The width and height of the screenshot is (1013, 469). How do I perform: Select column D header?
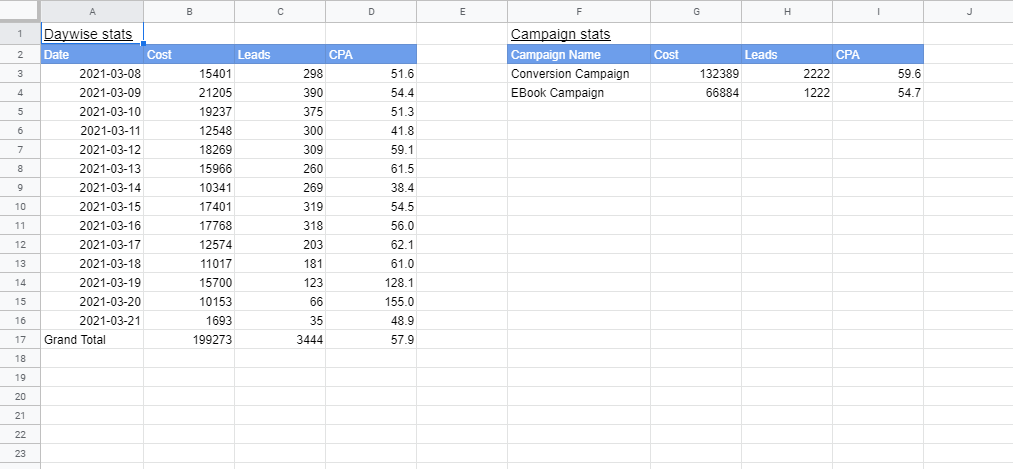(371, 11)
